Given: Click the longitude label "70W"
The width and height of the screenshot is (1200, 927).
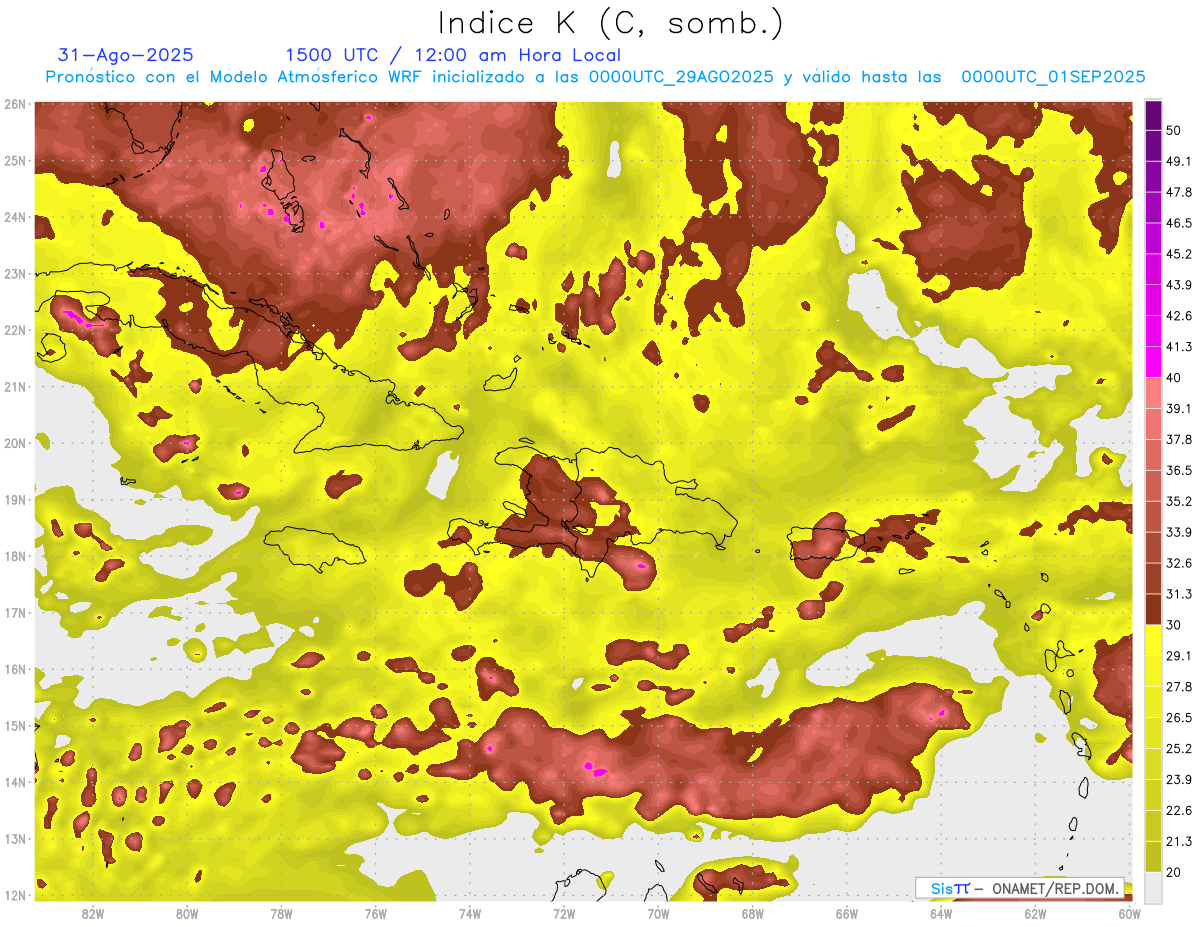Looking at the screenshot, I should coord(658,913).
